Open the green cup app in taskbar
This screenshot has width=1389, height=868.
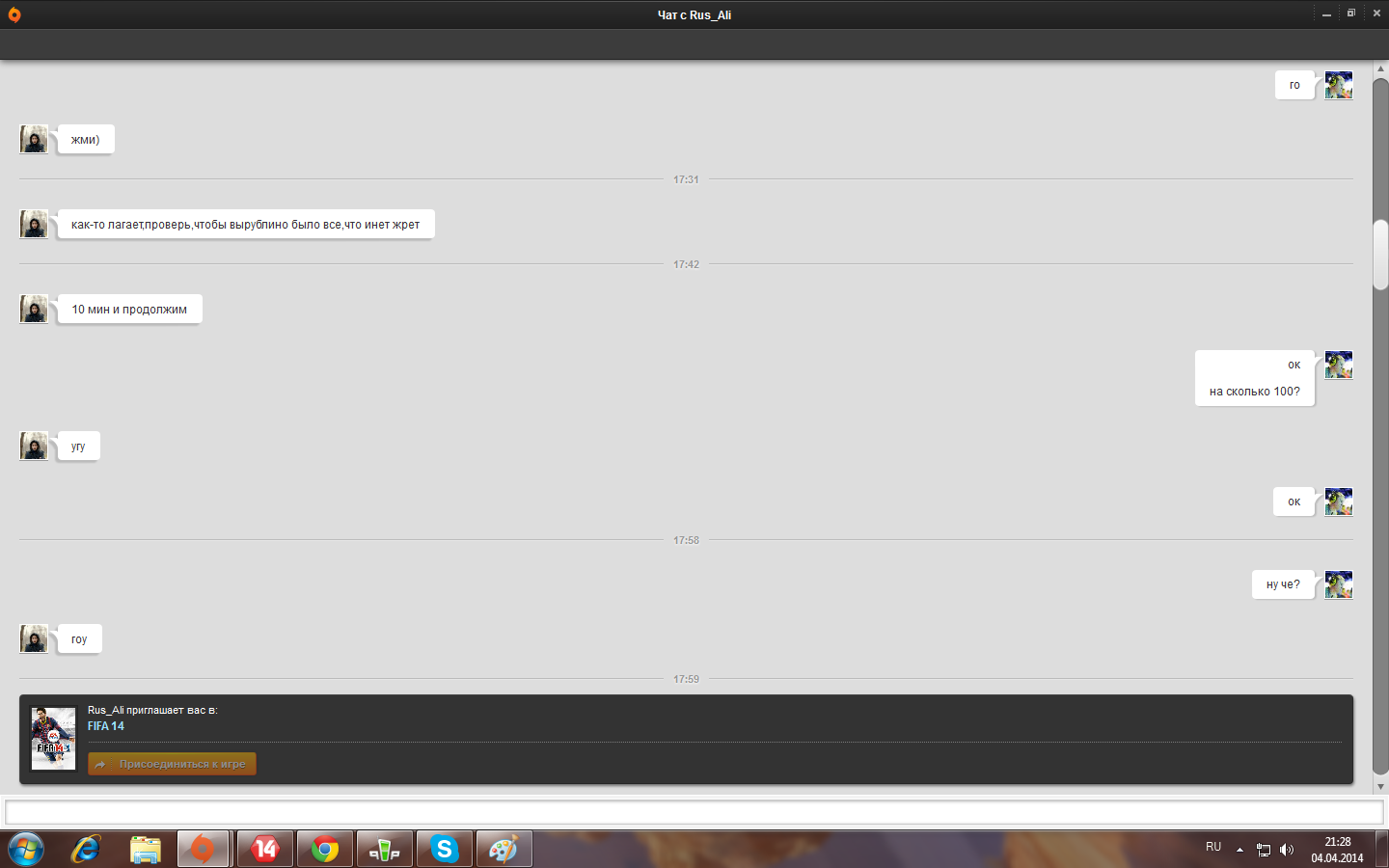tap(385, 850)
